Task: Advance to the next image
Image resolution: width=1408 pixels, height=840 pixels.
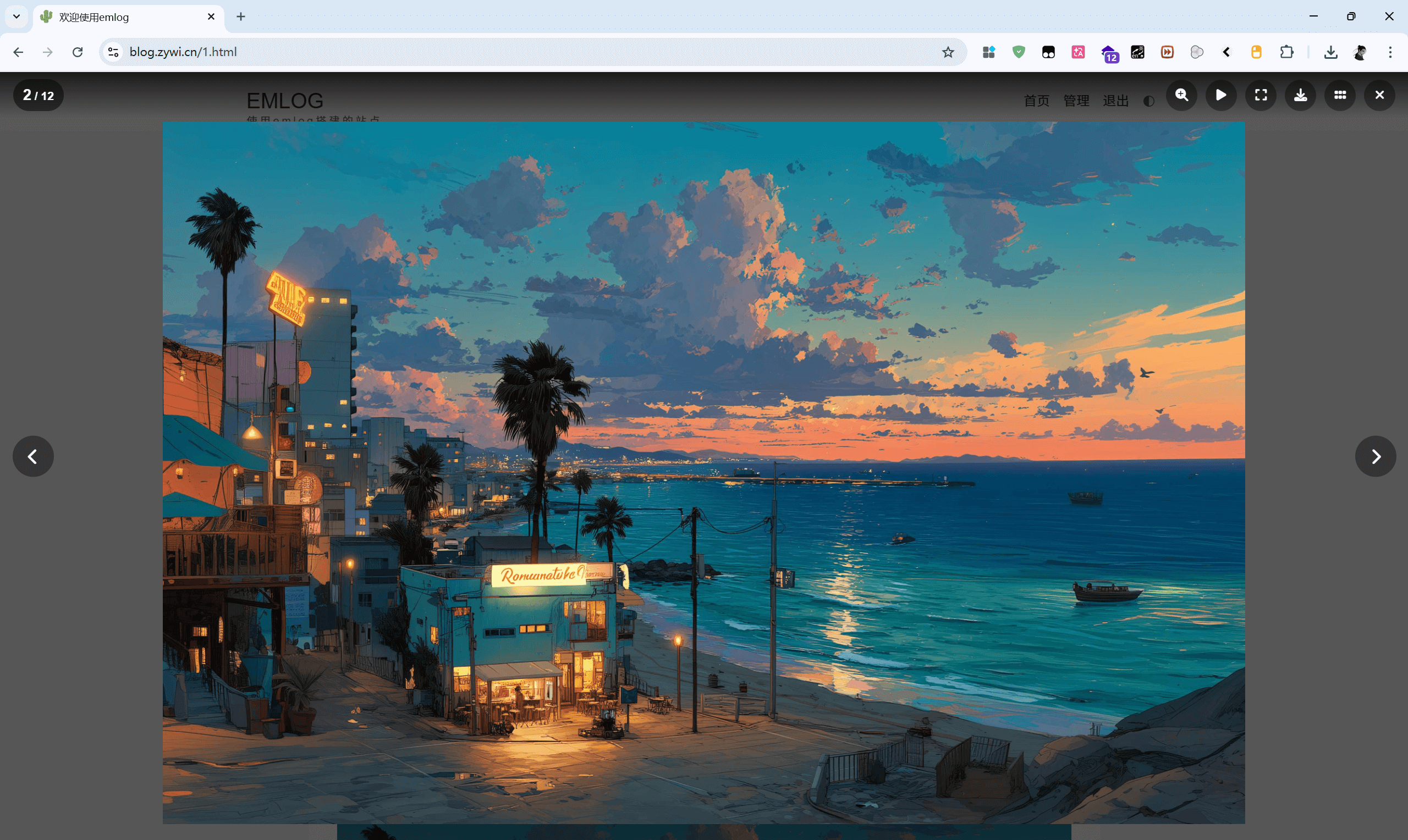Action: pyautogui.click(x=1376, y=456)
